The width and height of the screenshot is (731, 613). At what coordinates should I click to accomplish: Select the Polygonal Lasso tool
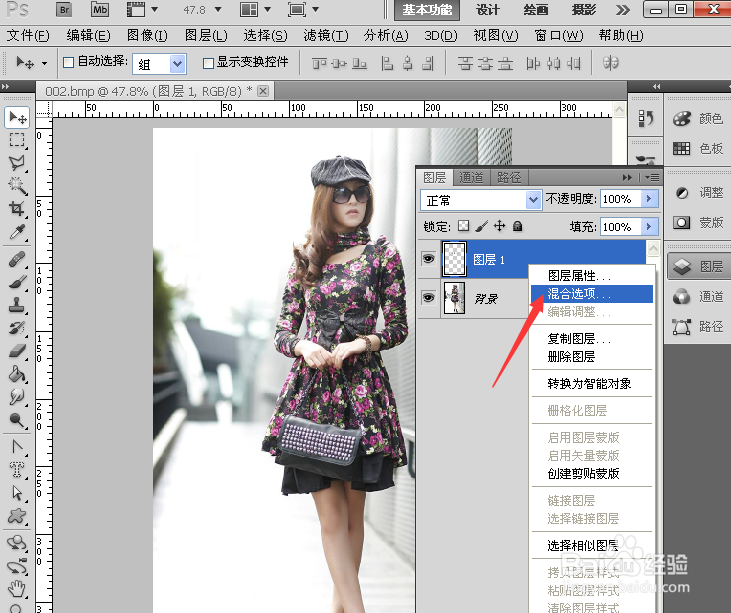pos(17,163)
